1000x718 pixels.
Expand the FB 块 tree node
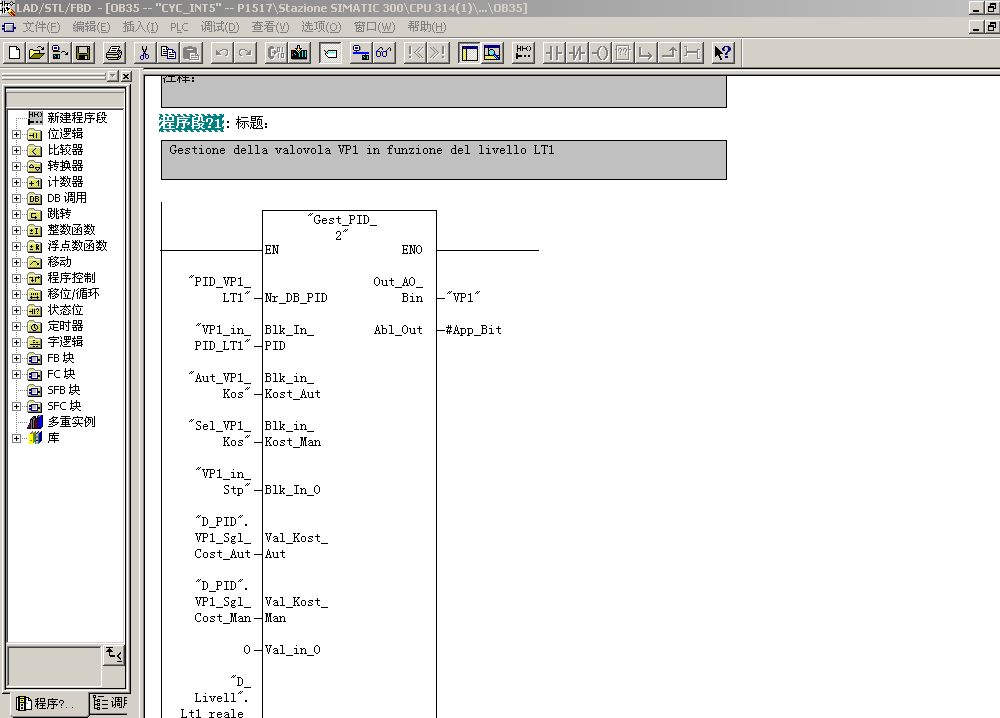click(x=16, y=358)
